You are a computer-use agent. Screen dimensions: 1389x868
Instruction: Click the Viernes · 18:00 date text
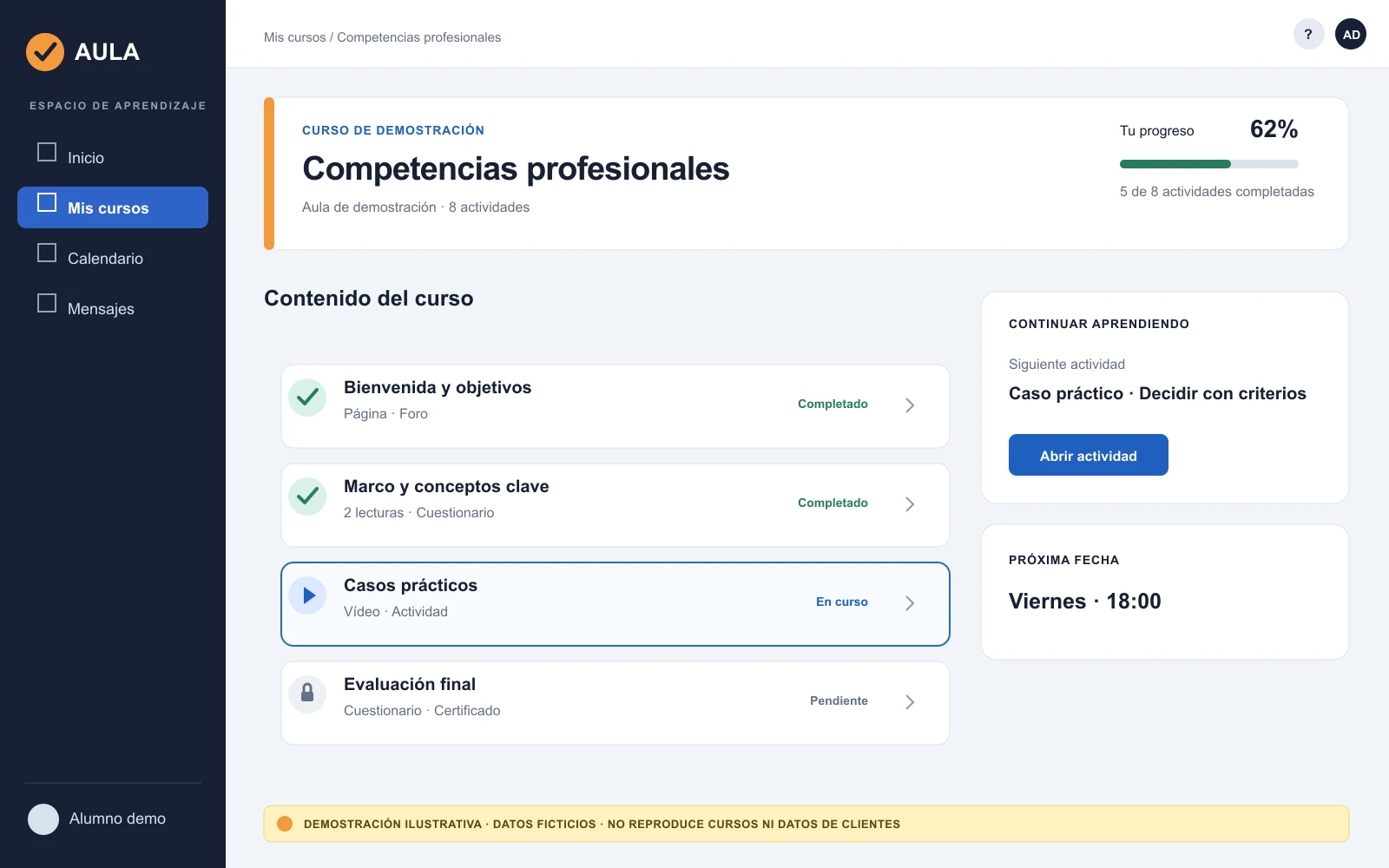pos(1085,601)
